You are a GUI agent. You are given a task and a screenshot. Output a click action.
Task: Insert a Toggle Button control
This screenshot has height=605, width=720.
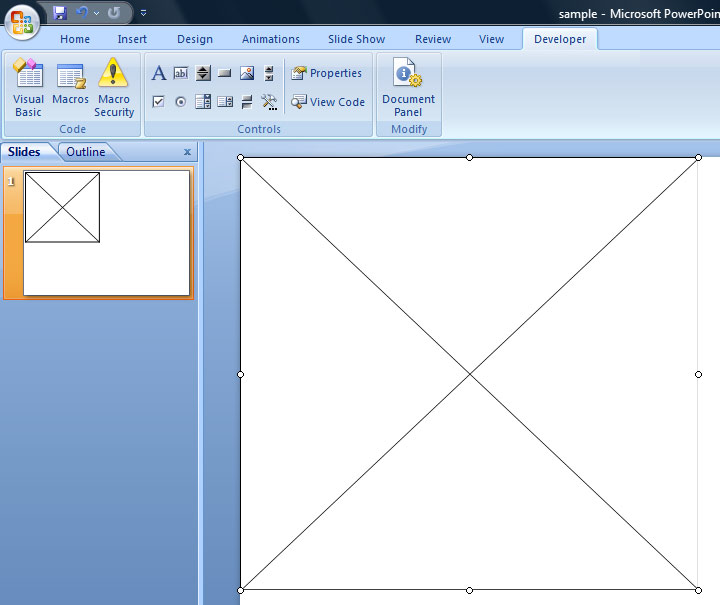pyautogui.click(x=247, y=102)
